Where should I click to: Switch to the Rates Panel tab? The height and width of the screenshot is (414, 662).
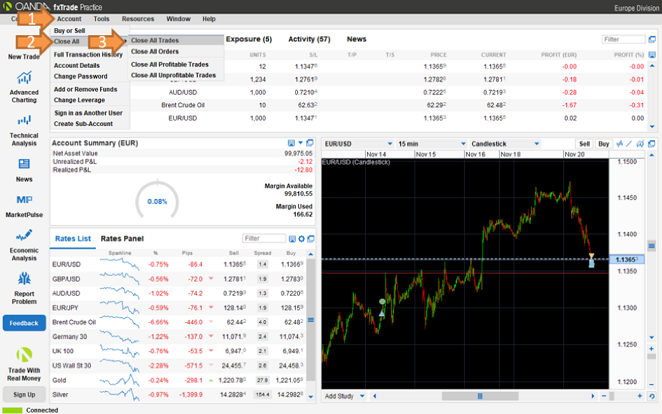tap(121, 239)
